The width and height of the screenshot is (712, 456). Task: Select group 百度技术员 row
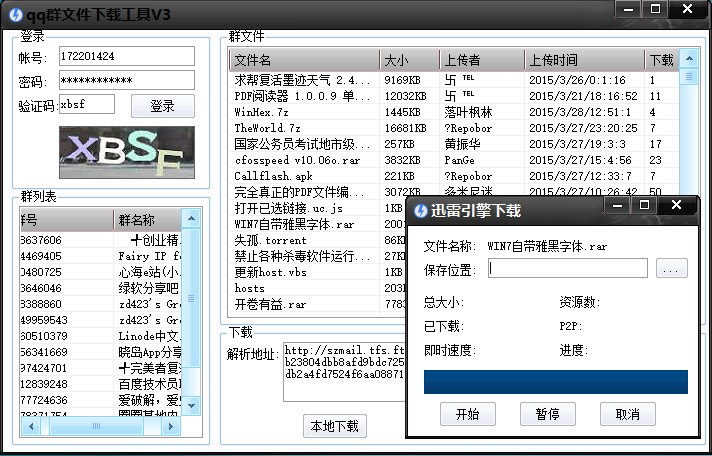(x=101, y=384)
